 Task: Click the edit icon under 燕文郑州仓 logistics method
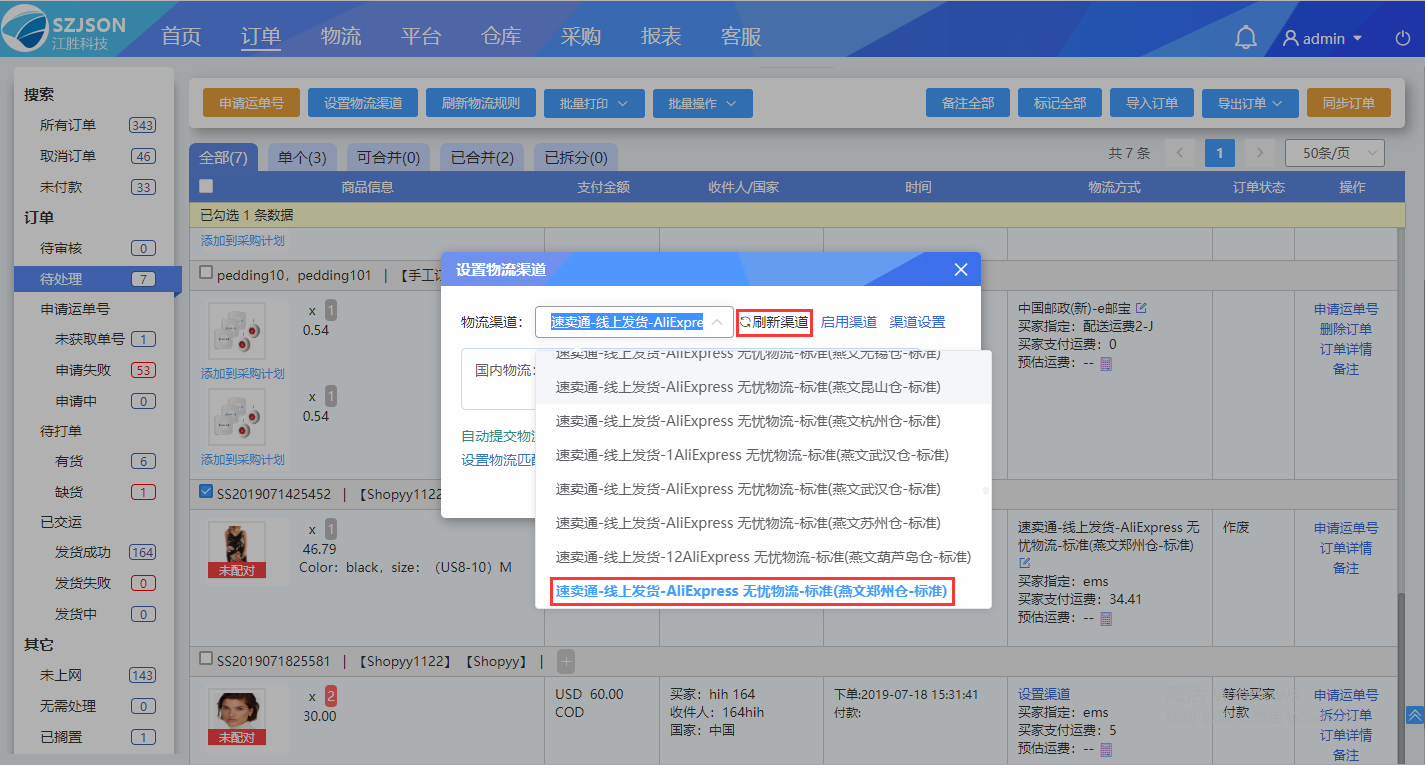1024,564
